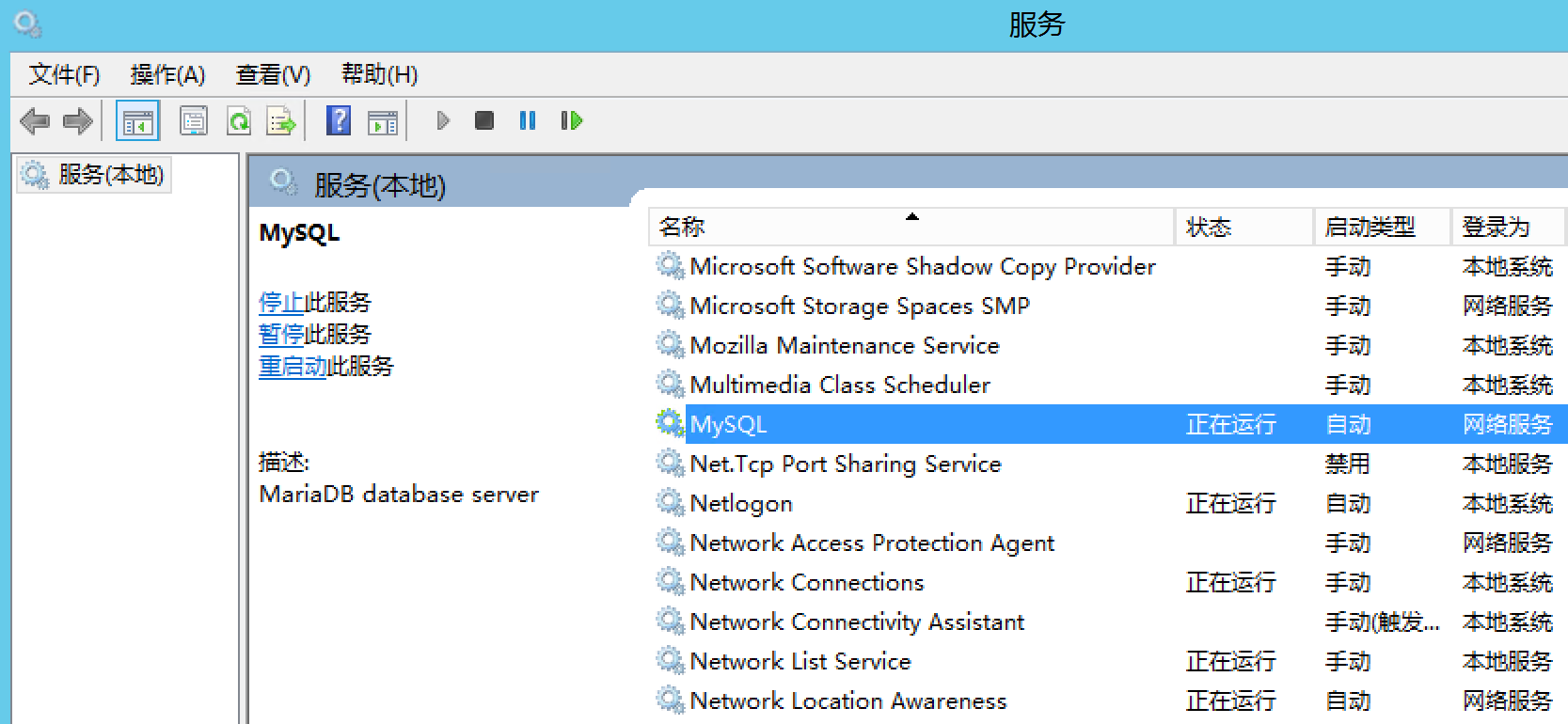
Task: Click gear icon of Net.Tcp Port Sharing Service
Action: pyautogui.click(x=670, y=463)
